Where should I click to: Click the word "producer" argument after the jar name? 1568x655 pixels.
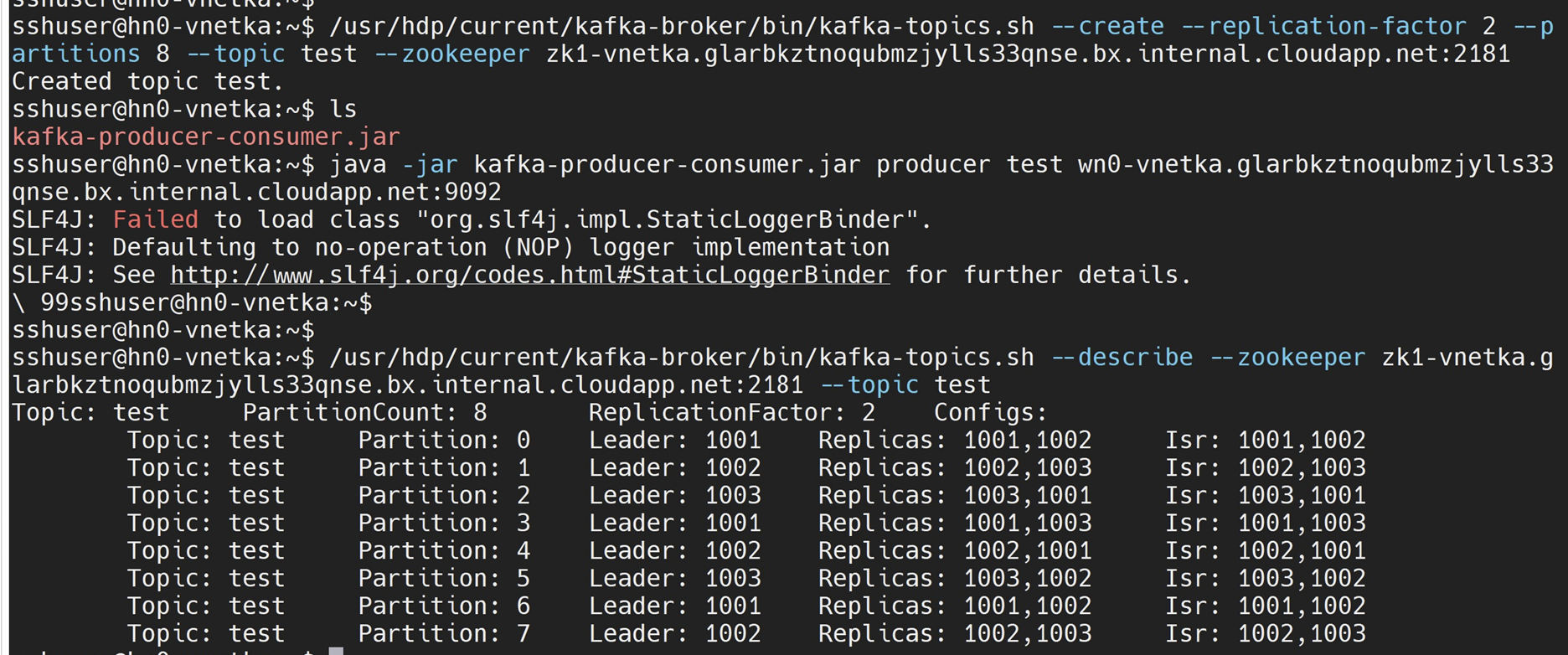point(933,164)
